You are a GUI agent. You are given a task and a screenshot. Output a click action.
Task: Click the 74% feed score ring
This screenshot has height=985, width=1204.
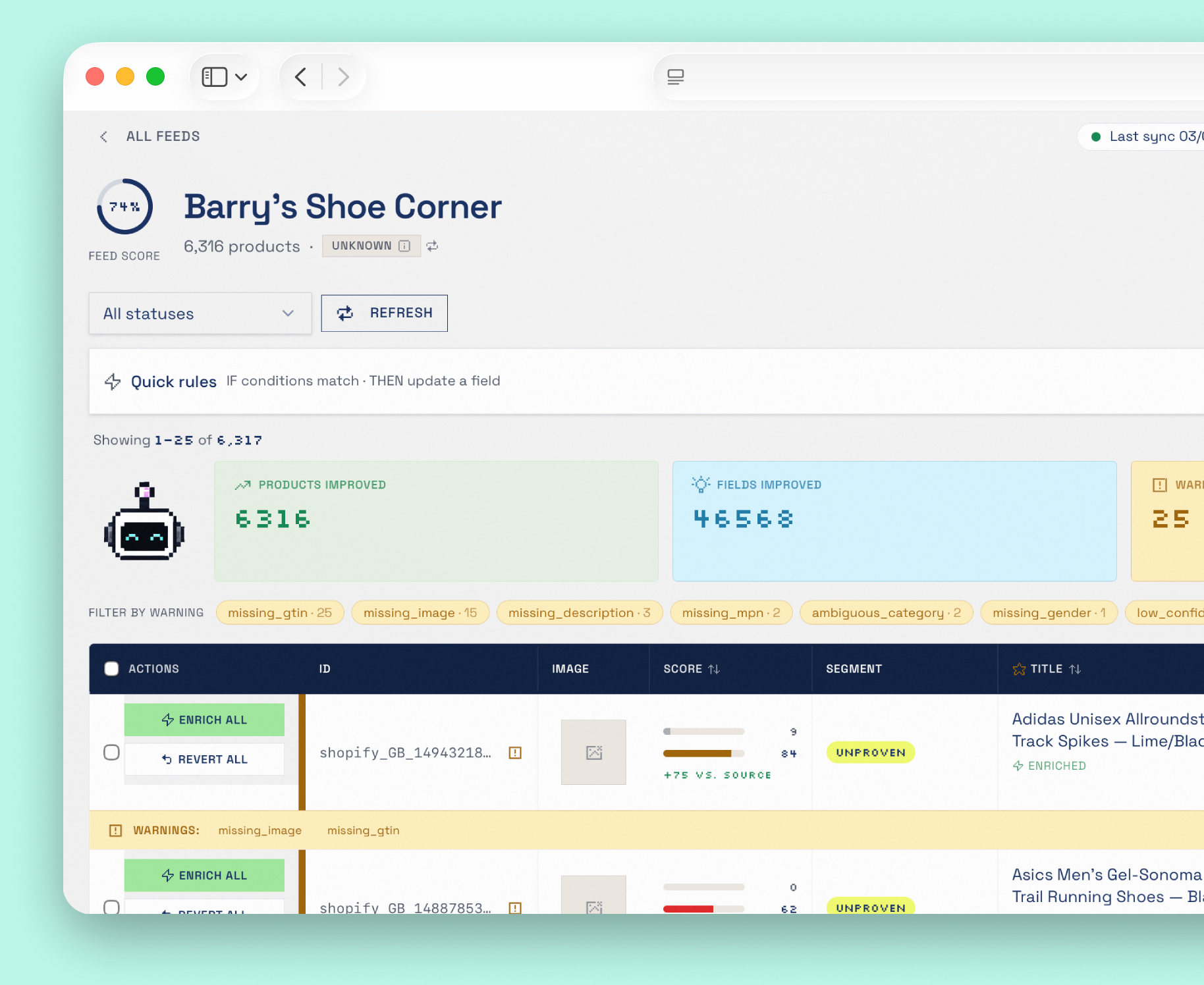(124, 207)
